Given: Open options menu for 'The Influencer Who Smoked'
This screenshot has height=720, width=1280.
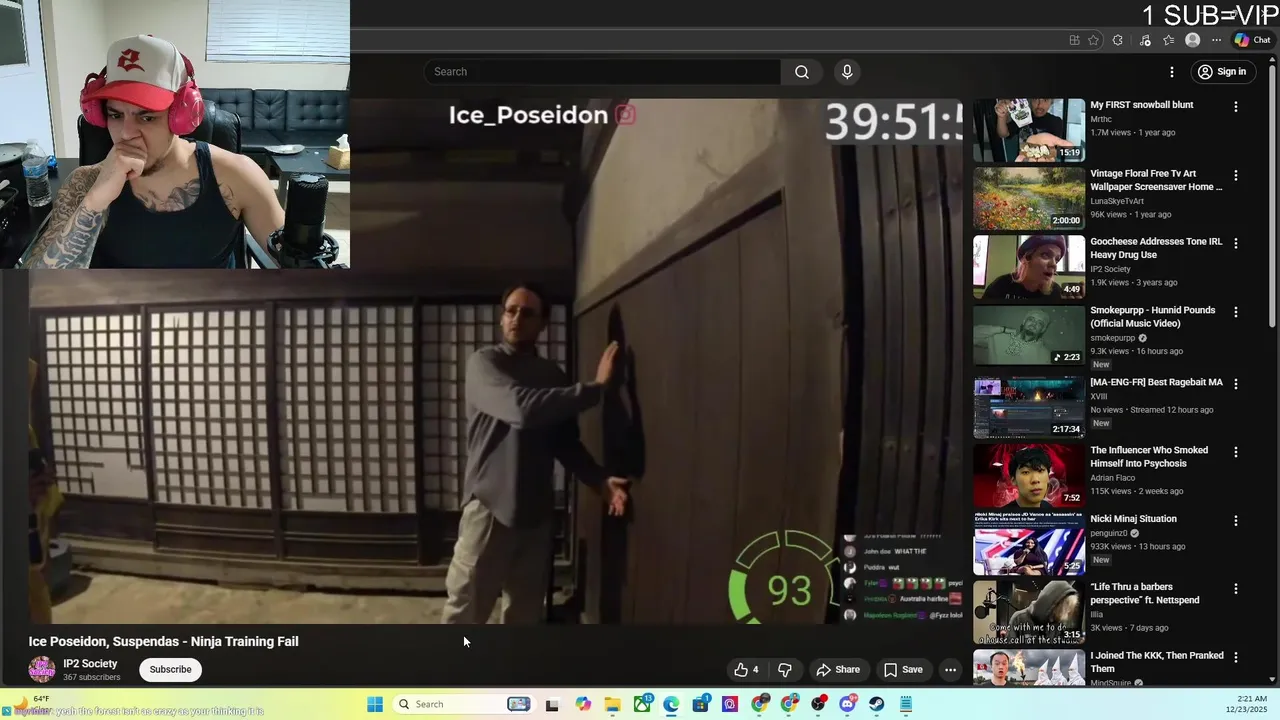Looking at the screenshot, I should click(x=1236, y=452).
